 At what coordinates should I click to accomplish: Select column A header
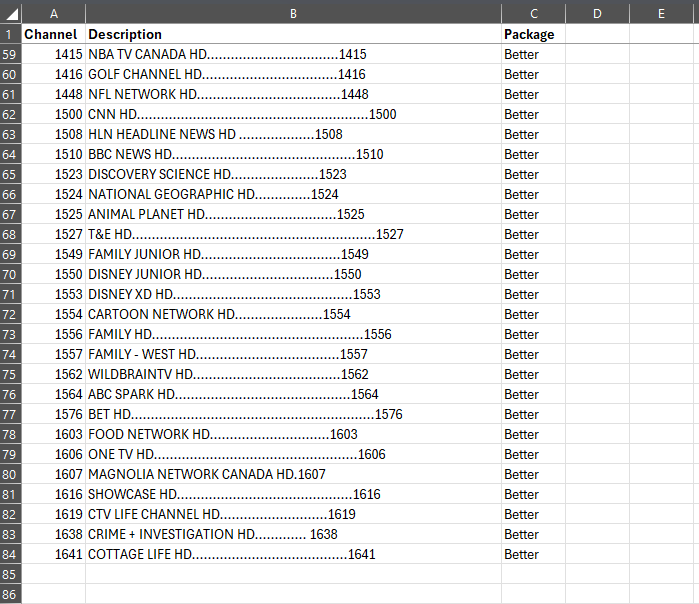coord(53,13)
